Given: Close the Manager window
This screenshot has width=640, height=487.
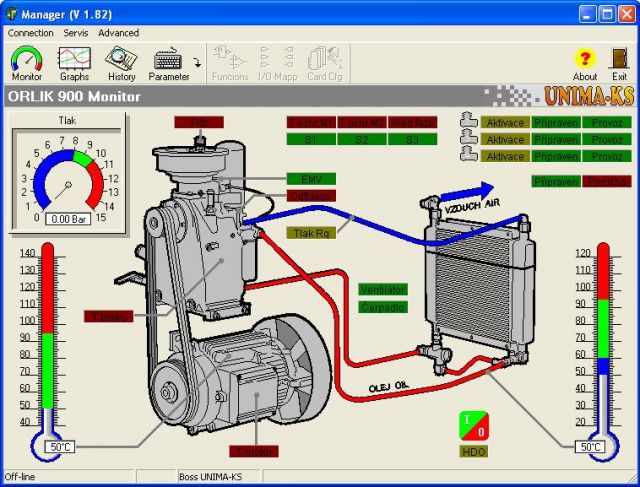Looking at the screenshot, I should [x=627, y=14].
